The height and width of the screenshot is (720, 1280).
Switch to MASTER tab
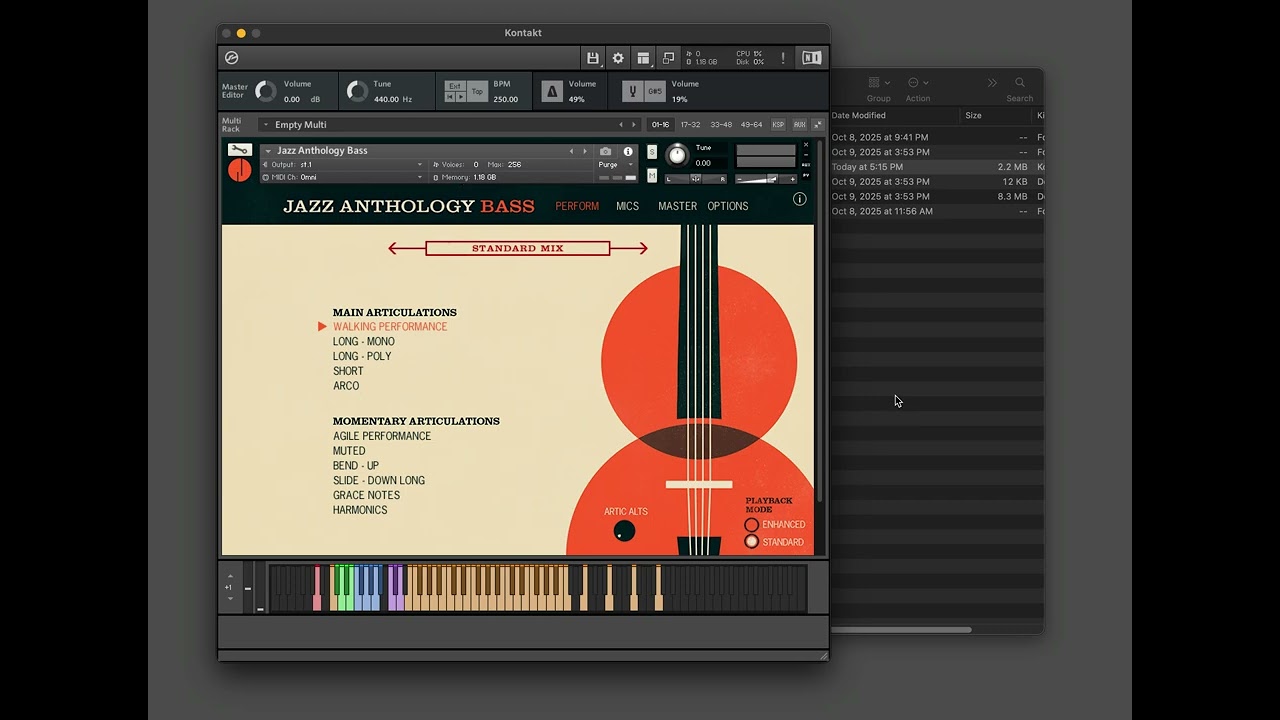coord(677,206)
